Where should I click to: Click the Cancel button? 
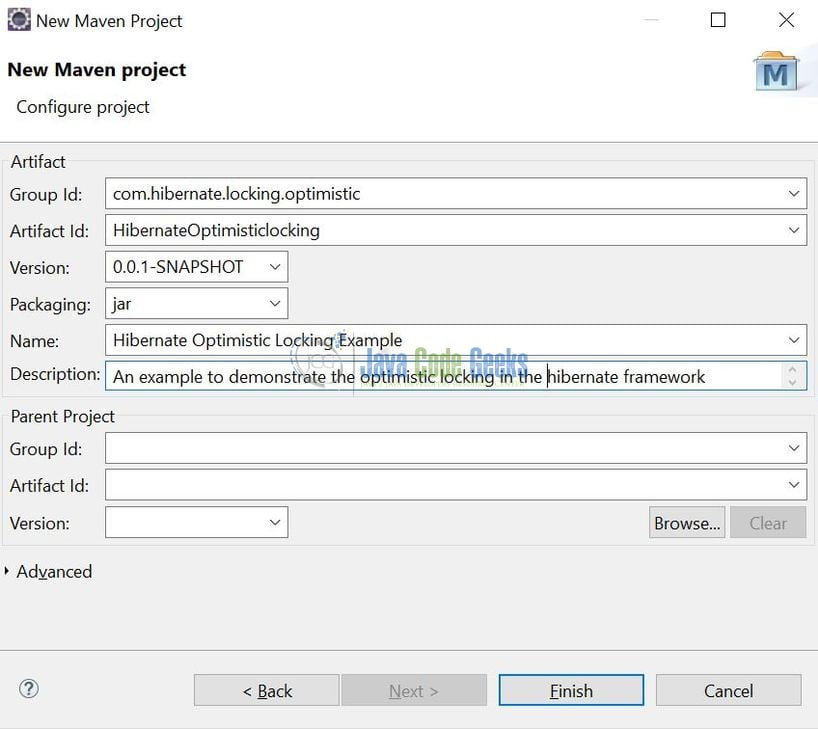pyautogui.click(x=728, y=690)
